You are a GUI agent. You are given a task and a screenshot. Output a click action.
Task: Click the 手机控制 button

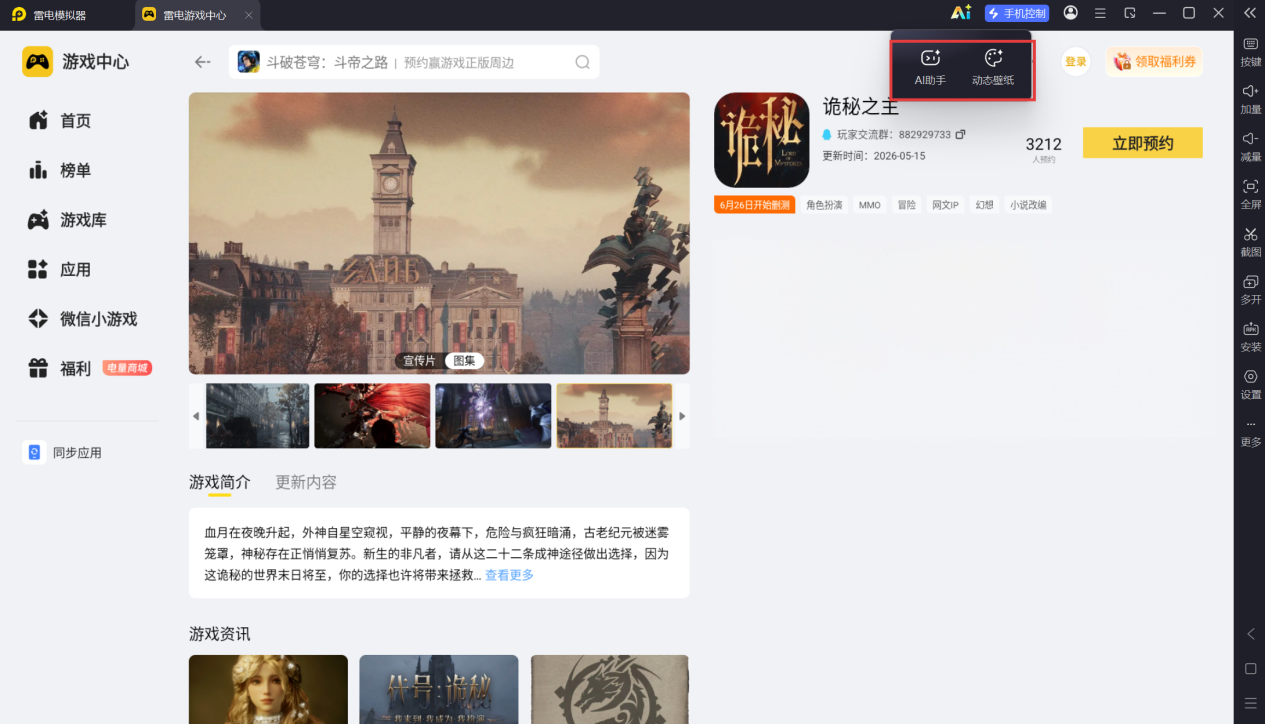click(x=1017, y=13)
